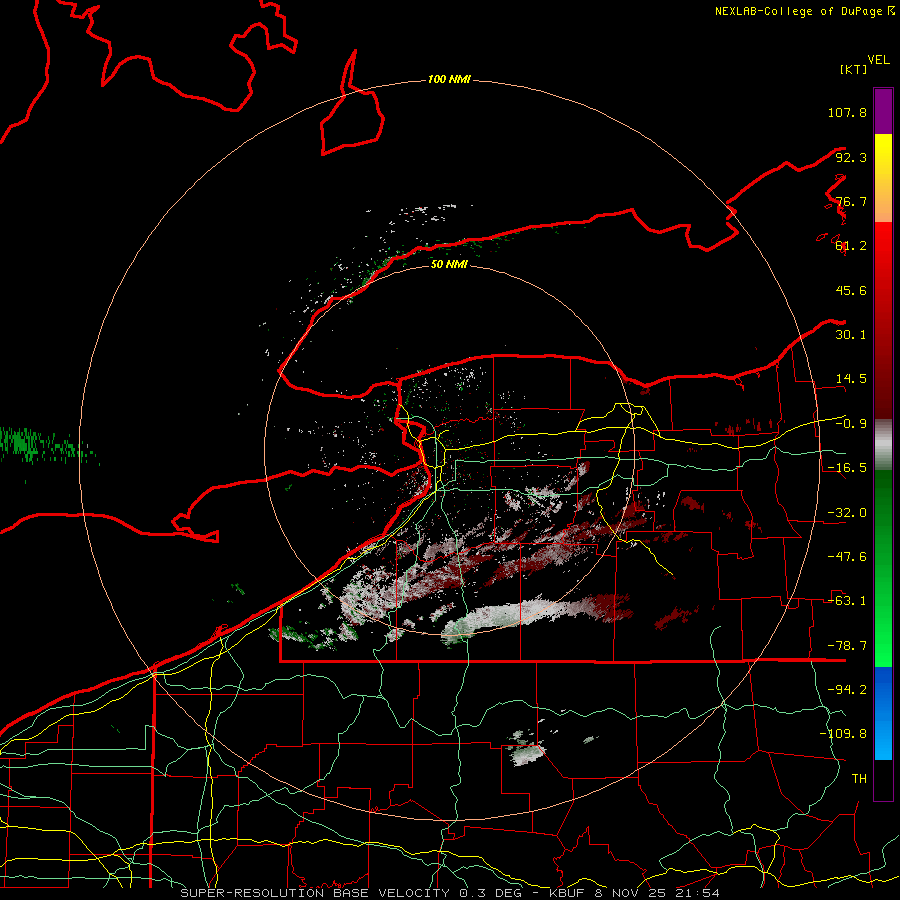
Task: Click the Super-Resolution Base Velocity caption text
Action: [449, 893]
